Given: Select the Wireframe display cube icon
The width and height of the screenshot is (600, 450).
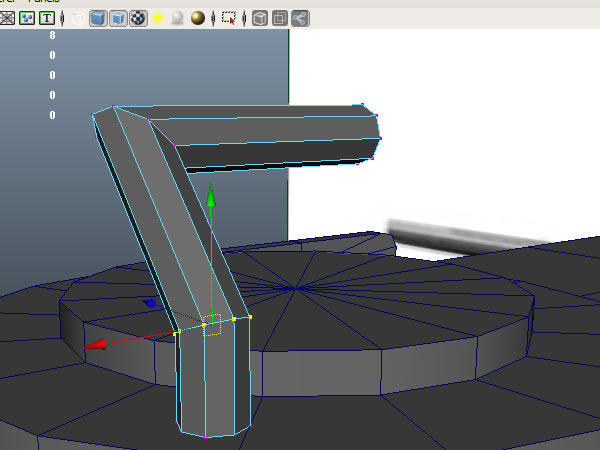Looking at the screenshot, I should pyautogui.click(x=78, y=18).
